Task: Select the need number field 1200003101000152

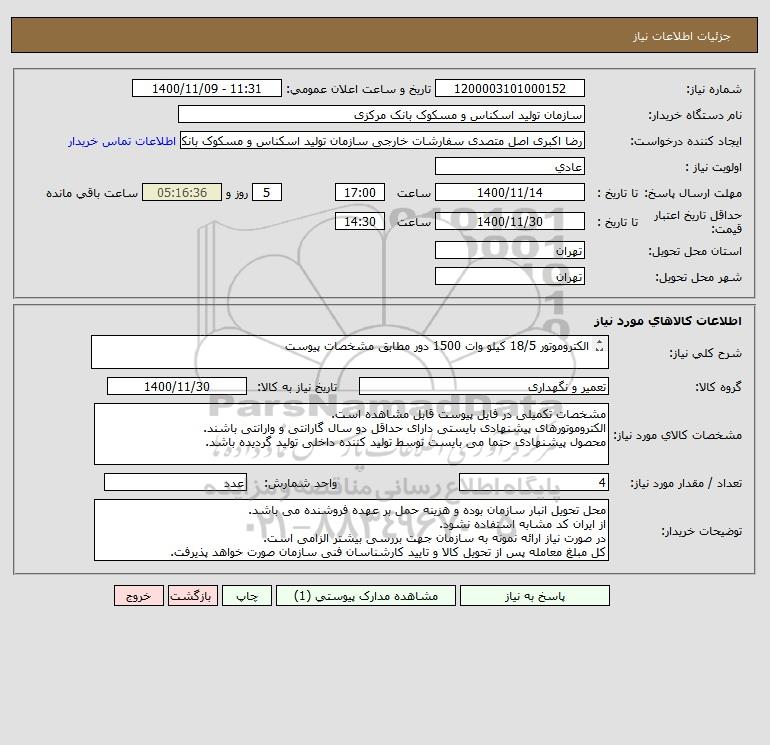Action: pos(510,88)
